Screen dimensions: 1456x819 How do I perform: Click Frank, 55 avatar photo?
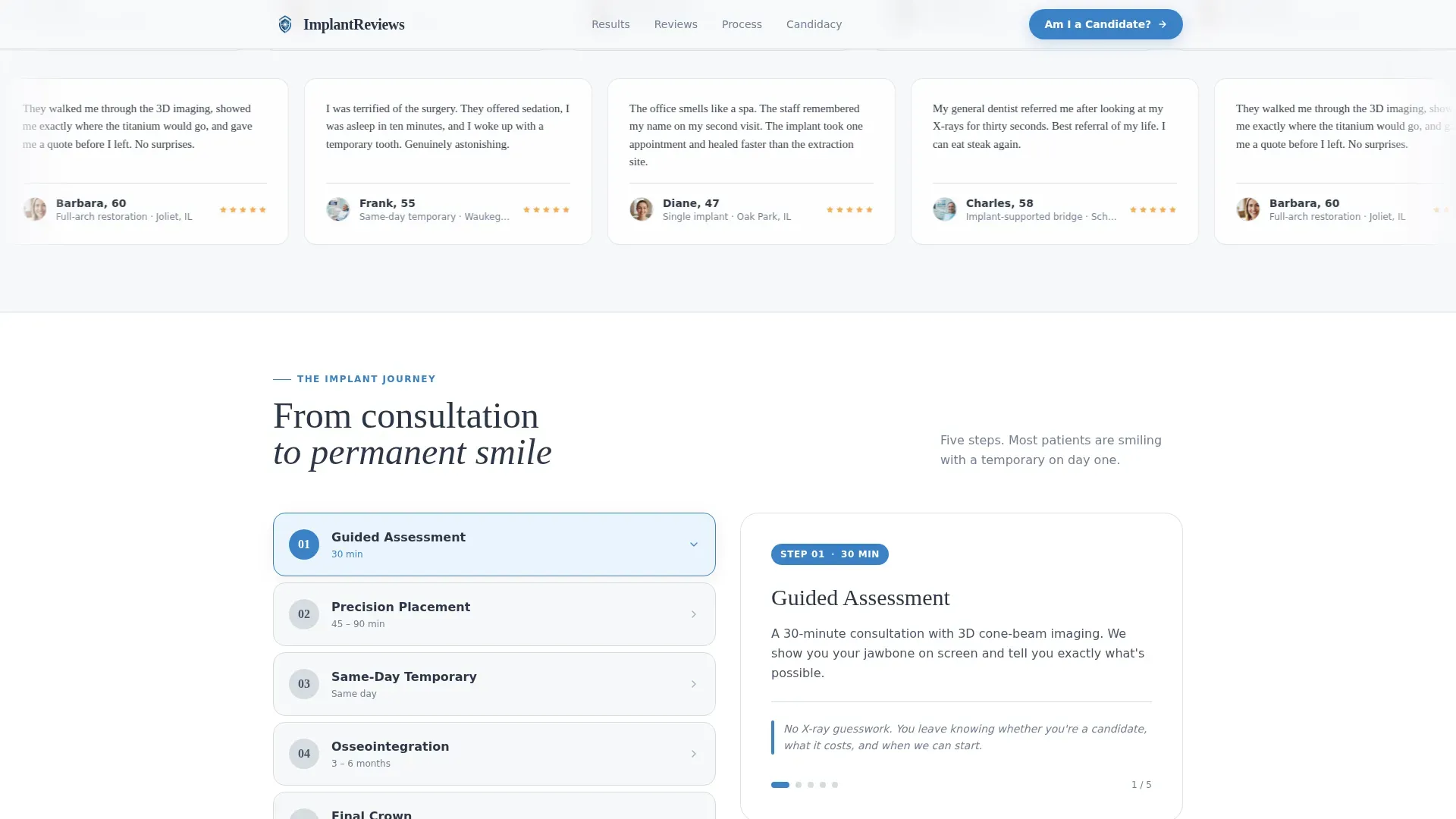pyautogui.click(x=338, y=209)
